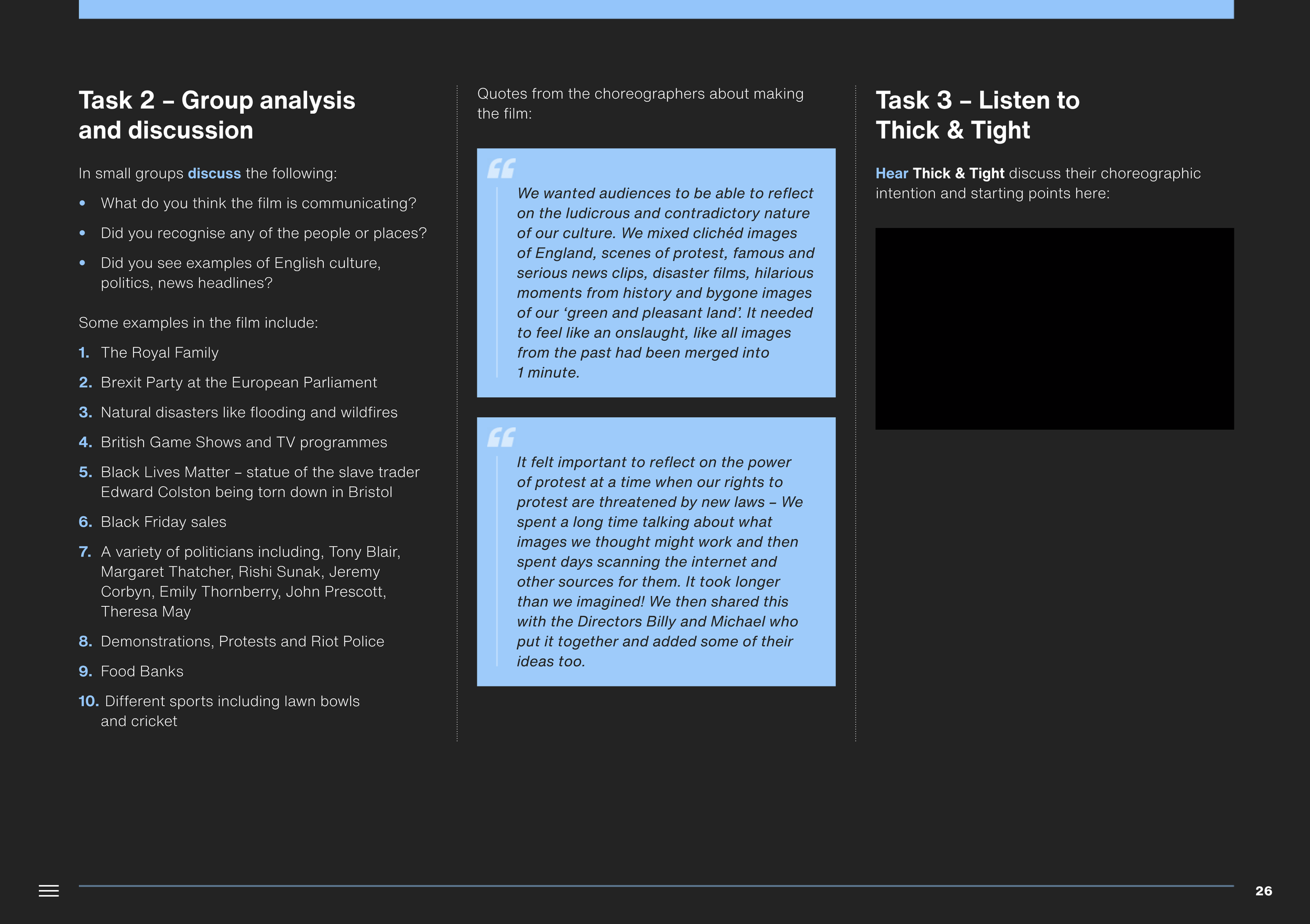Click 'Some examples in the film include:' line

pos(198,323)
